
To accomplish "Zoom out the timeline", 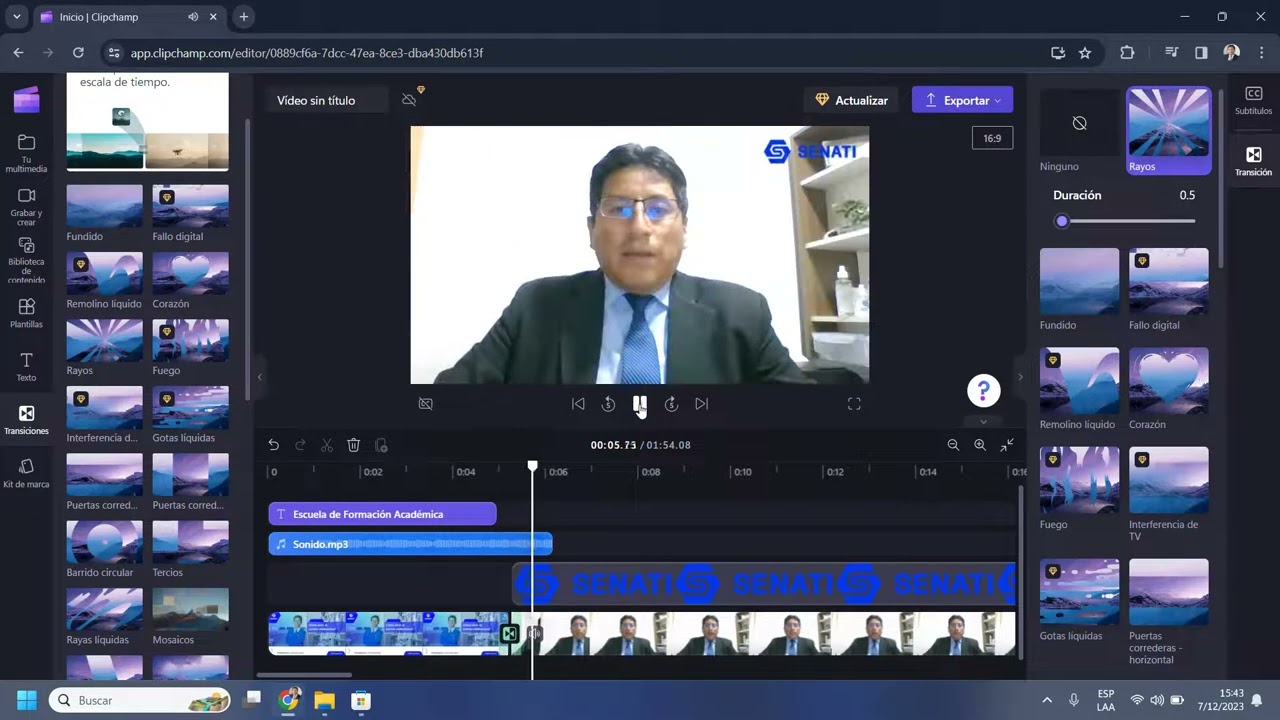I will [x=953, y=445].
